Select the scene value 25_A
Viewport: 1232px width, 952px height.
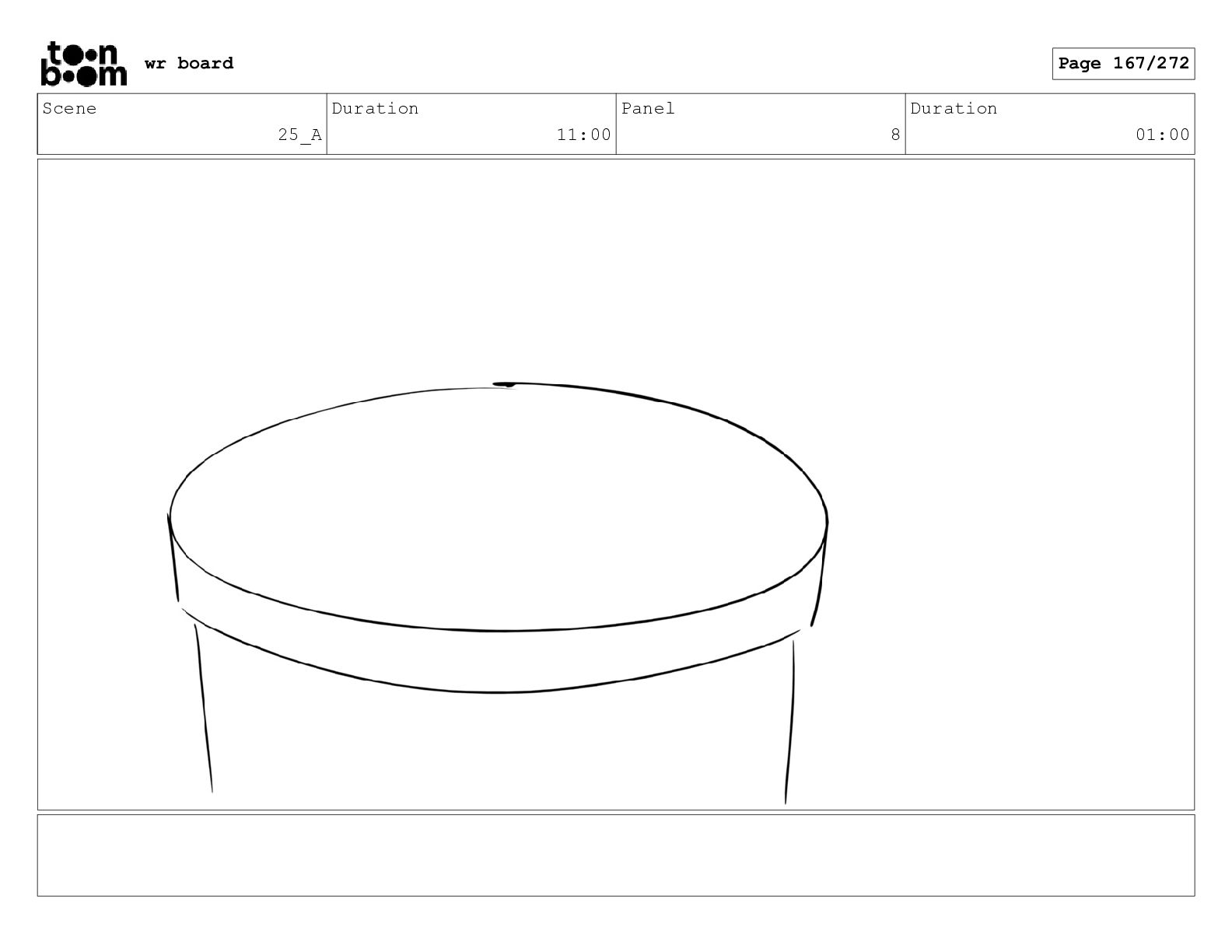[299, 135]
